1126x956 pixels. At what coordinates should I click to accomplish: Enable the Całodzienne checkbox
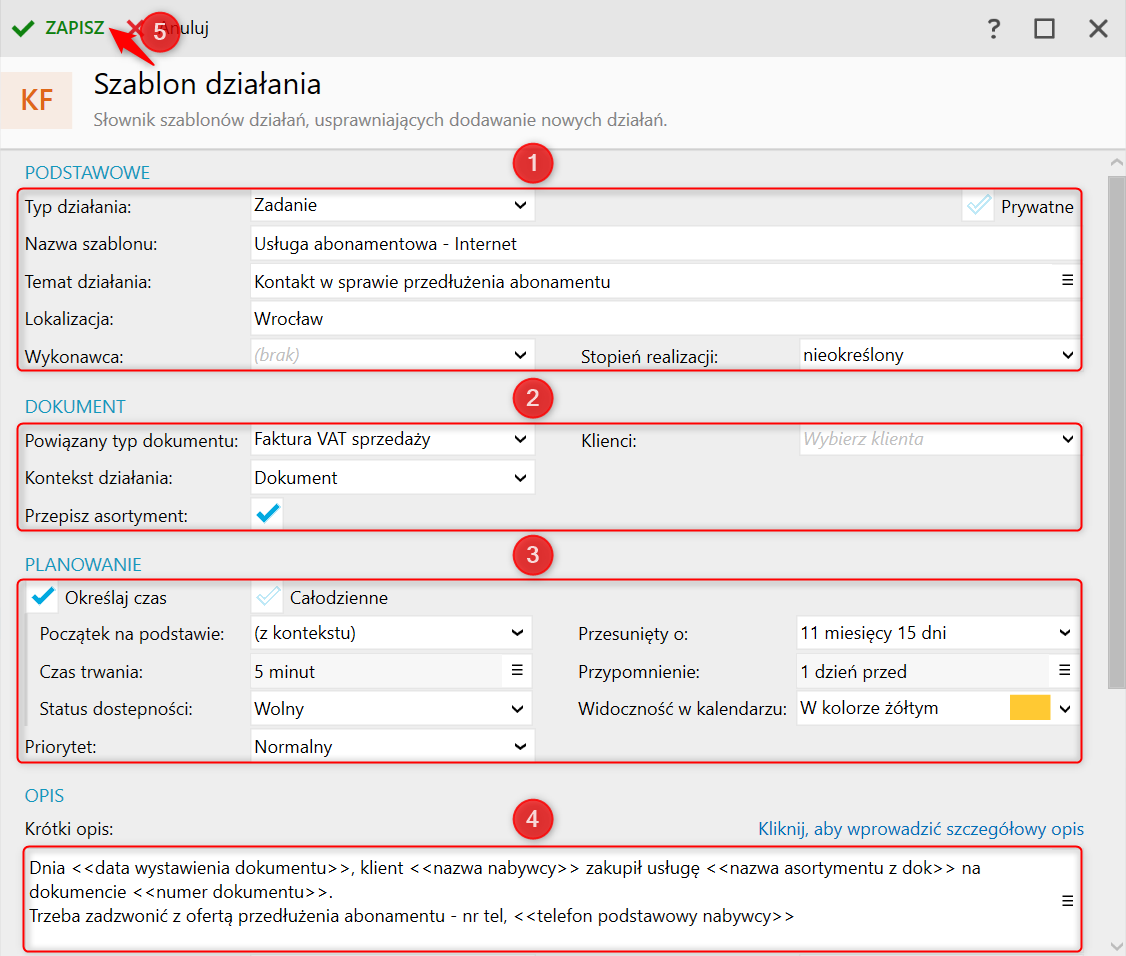267,597
